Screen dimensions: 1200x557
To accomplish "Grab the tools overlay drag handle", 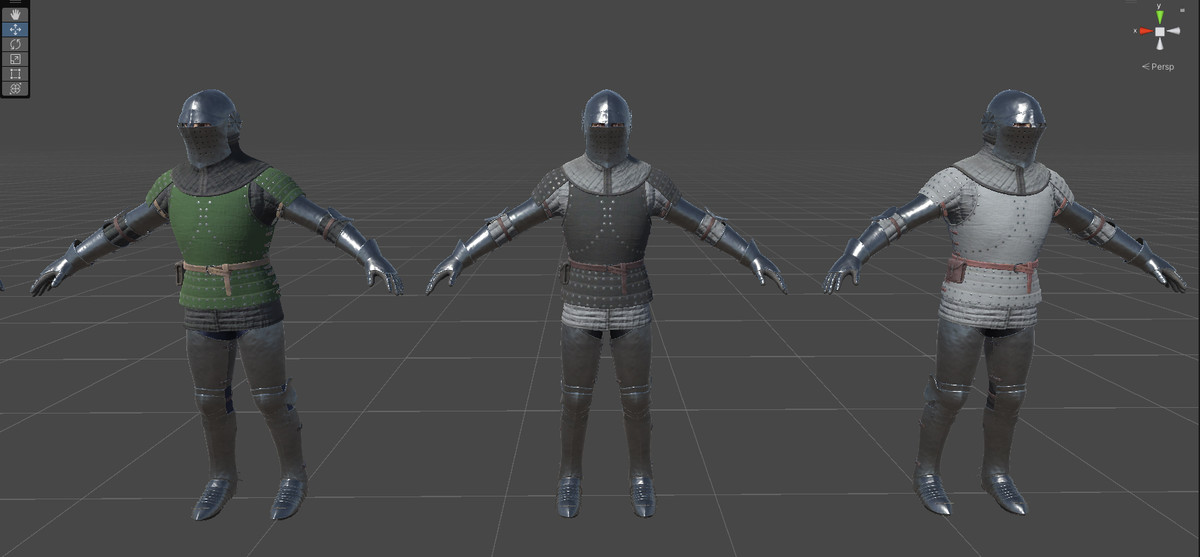I will [x=15, y=4].
